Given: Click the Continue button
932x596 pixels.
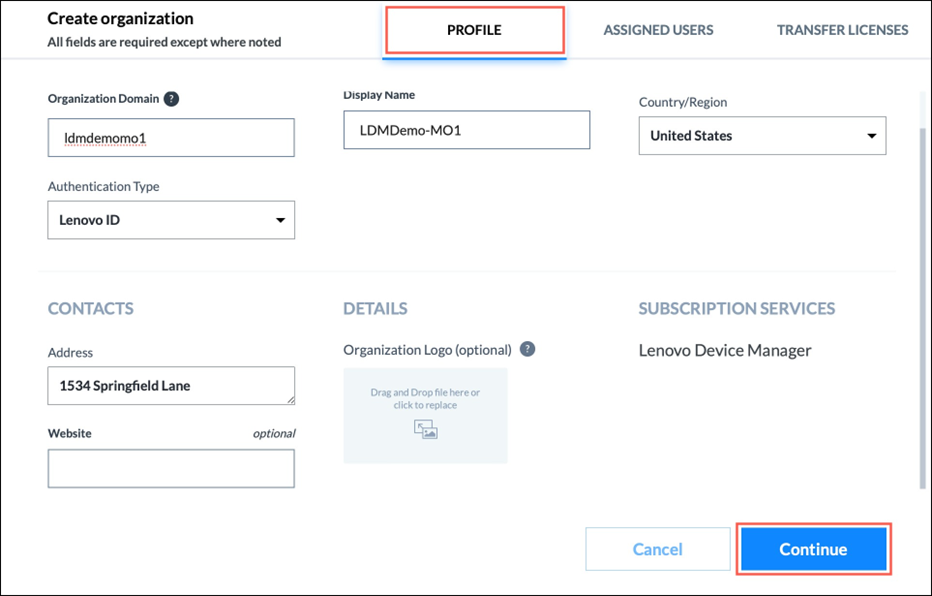Looking at the screenshot, I should [x=813, y=549].
